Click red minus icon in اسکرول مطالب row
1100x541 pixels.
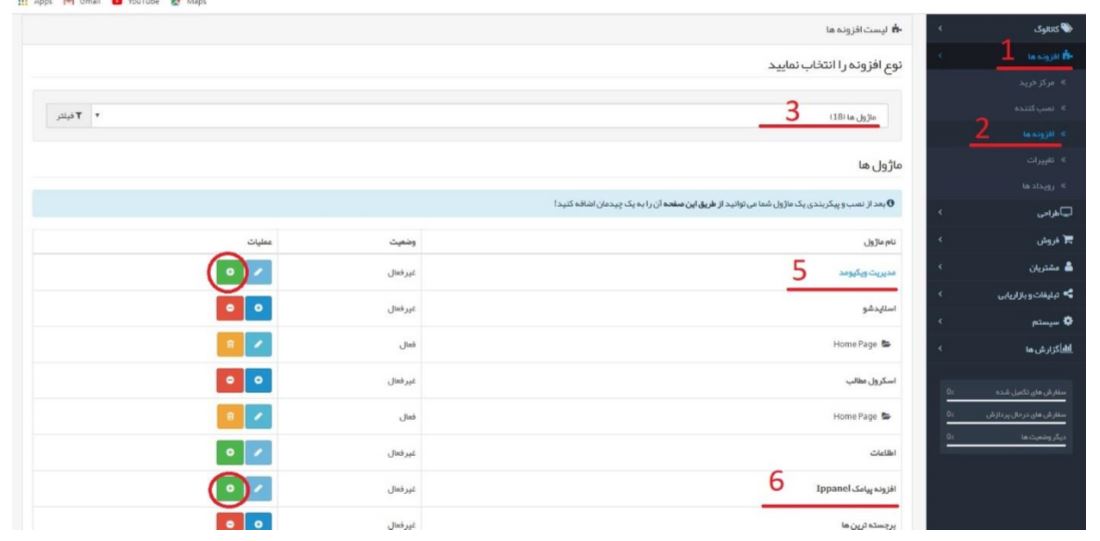(x=229, y=380)
